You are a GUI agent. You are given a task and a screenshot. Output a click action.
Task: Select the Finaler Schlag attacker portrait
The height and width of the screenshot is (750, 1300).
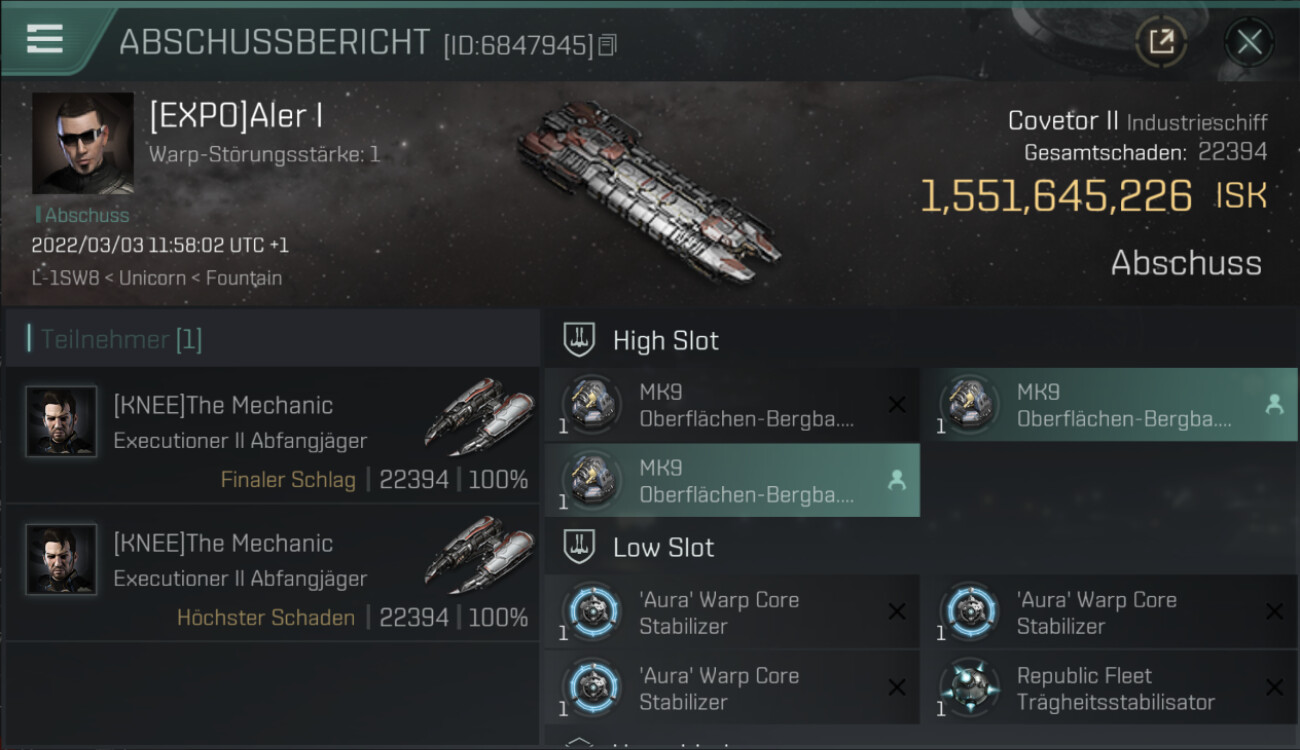coord(62,422)
